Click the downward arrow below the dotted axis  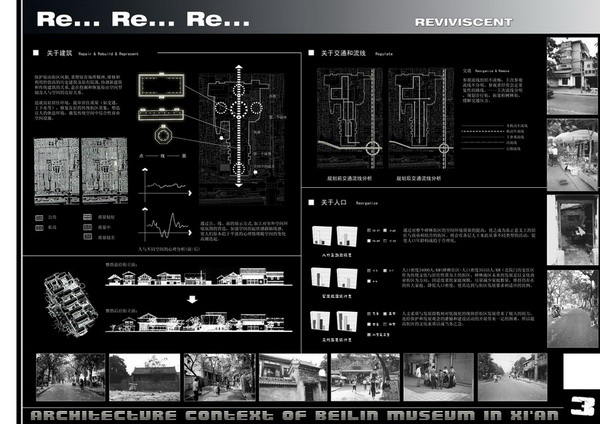point(239,185)
